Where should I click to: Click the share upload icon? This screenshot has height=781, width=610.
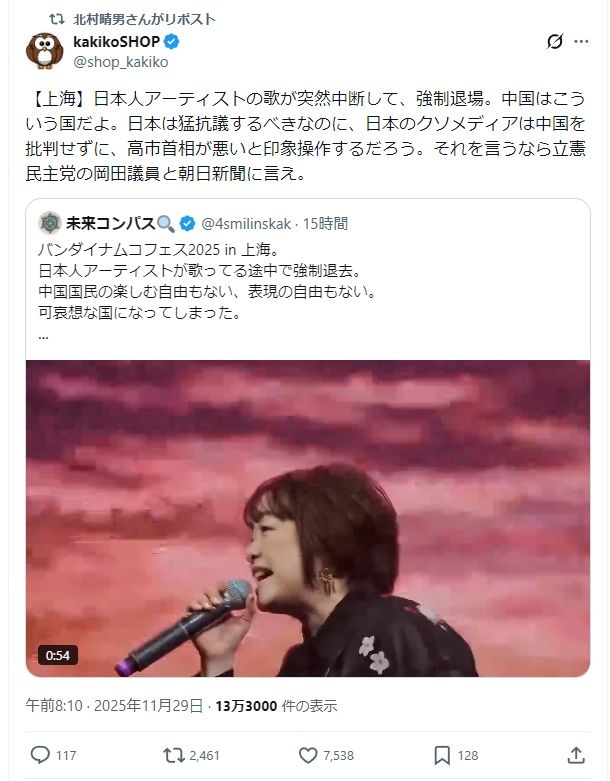576,755
